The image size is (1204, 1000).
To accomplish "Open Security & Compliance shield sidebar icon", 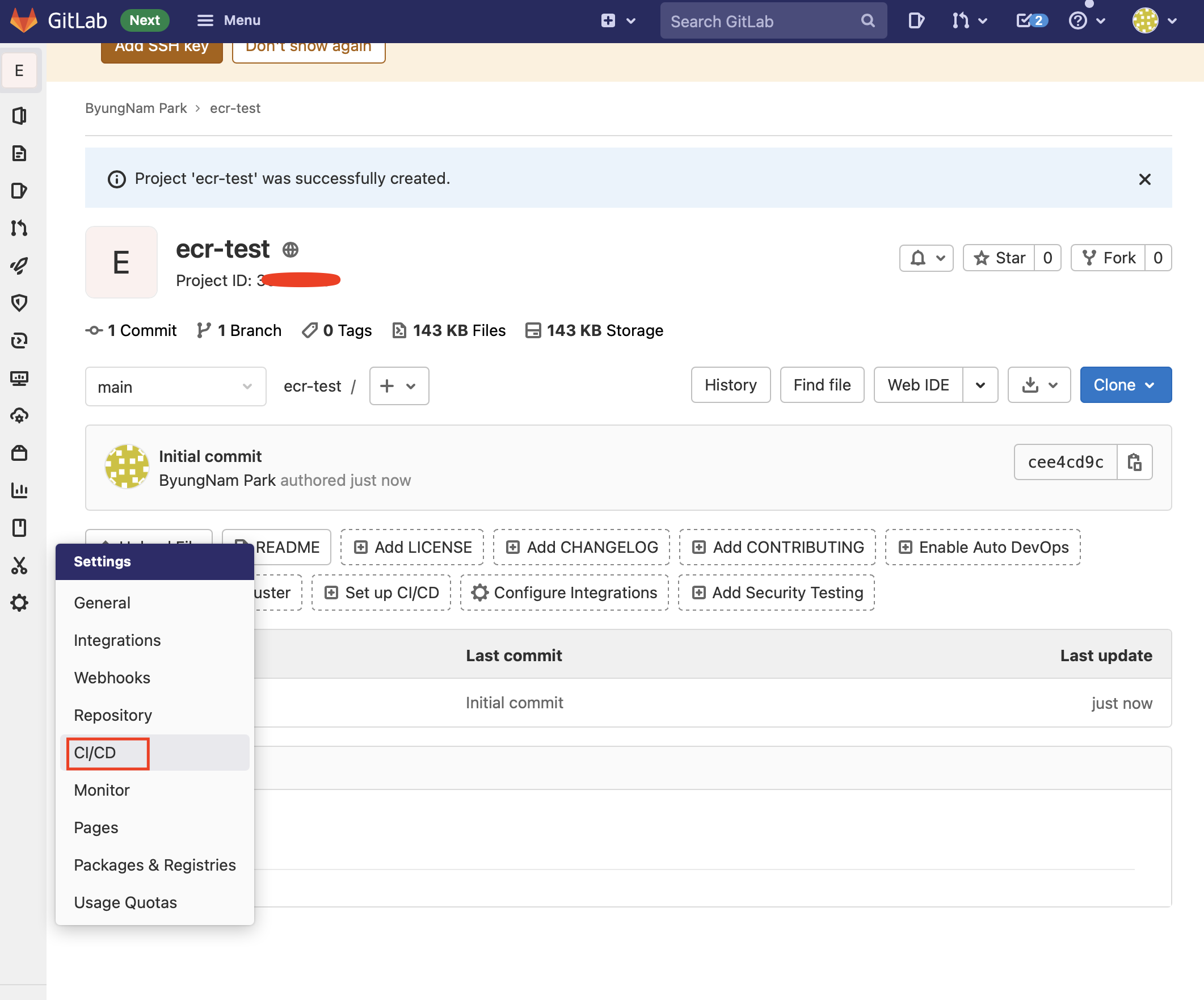I will [x=19, y=302].
